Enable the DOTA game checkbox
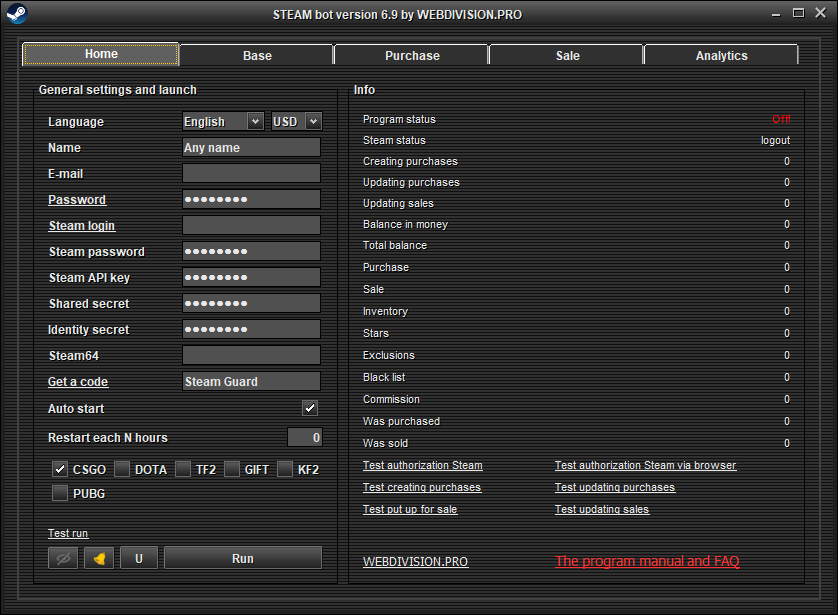This screenshot has height=615, width=838. click(122, 469)
